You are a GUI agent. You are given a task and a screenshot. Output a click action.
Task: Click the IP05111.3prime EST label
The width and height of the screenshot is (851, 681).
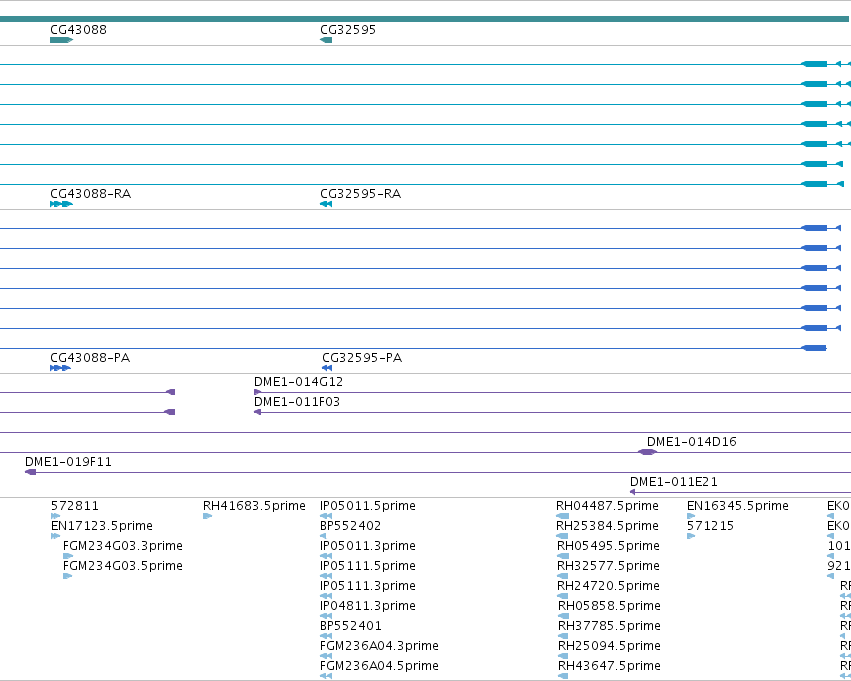tap(368, 586)
